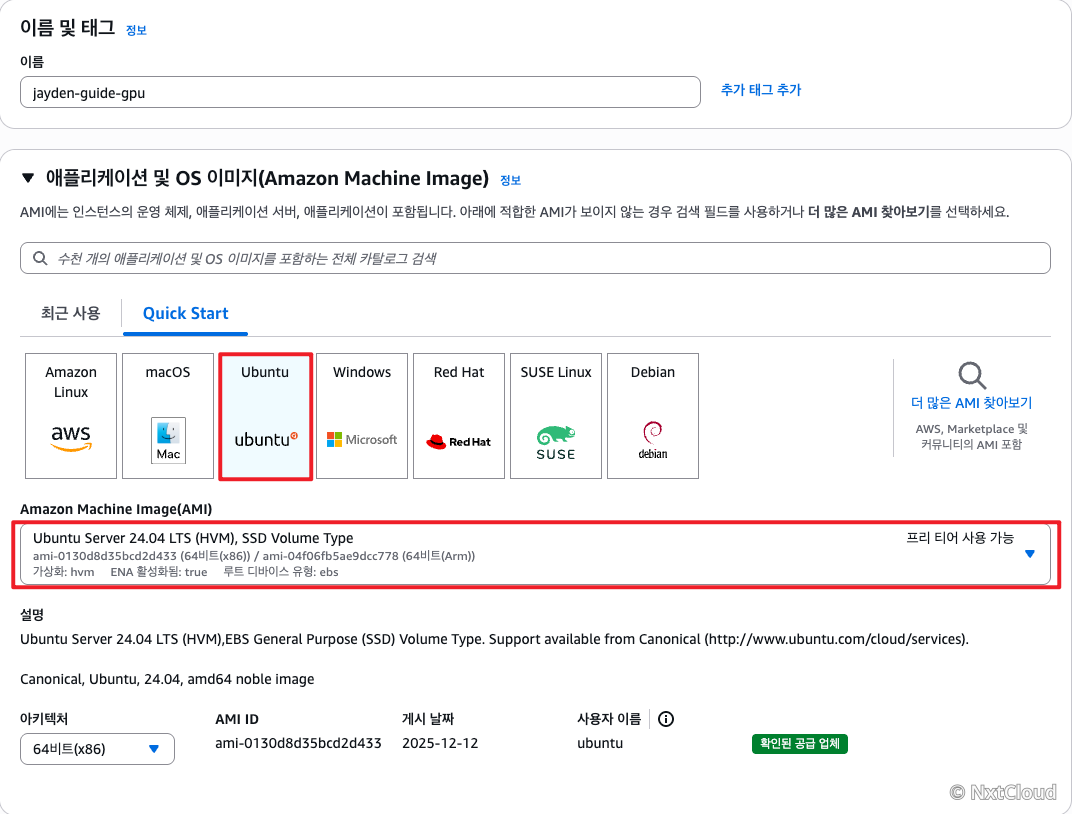
Task: Open 정보 link beside Amazon Machine Image heading
Action: 510,180
